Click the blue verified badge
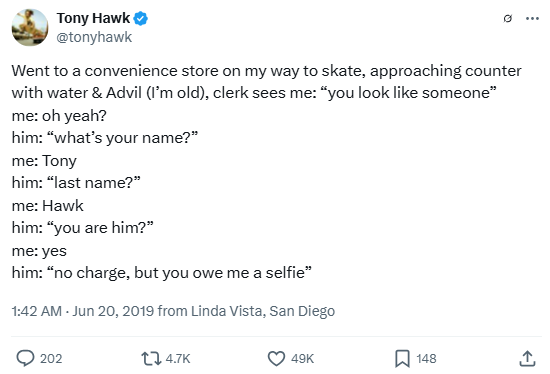Screen dimensions: 550x374 [x=141, y=18]
